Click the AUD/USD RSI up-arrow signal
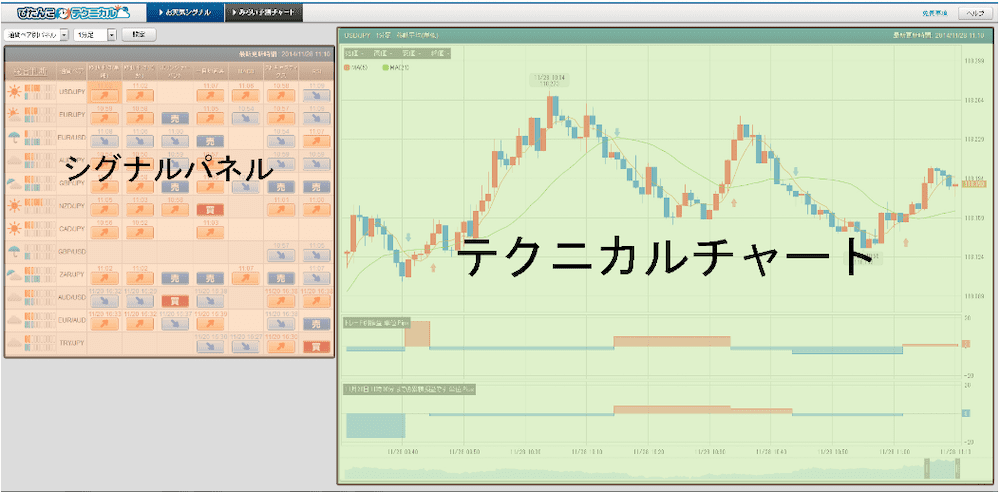This screenshot has height=492, width=1000. [x=316, y=301]
